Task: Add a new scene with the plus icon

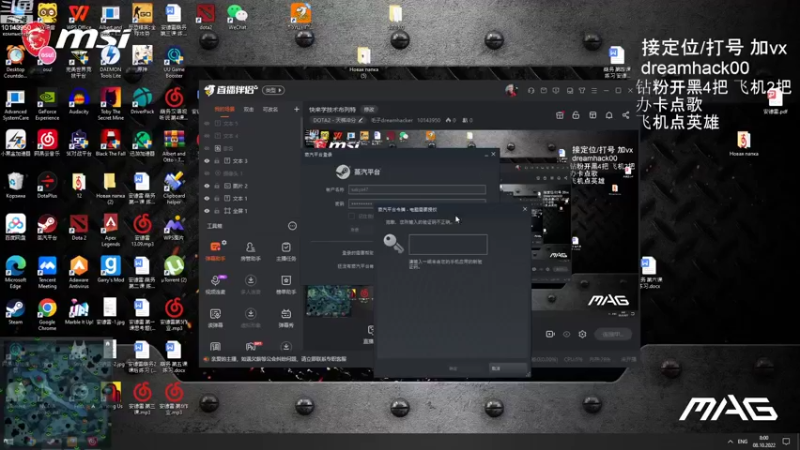Action: (x=296, y=109)
